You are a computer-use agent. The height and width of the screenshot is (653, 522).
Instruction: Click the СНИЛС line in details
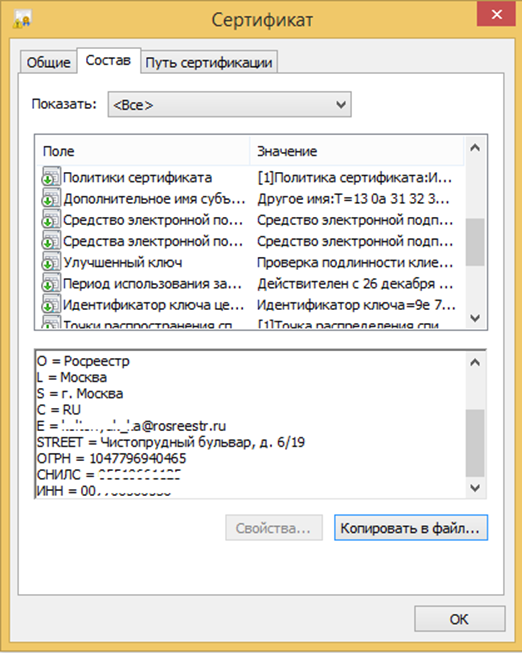[x=109, y=474]
